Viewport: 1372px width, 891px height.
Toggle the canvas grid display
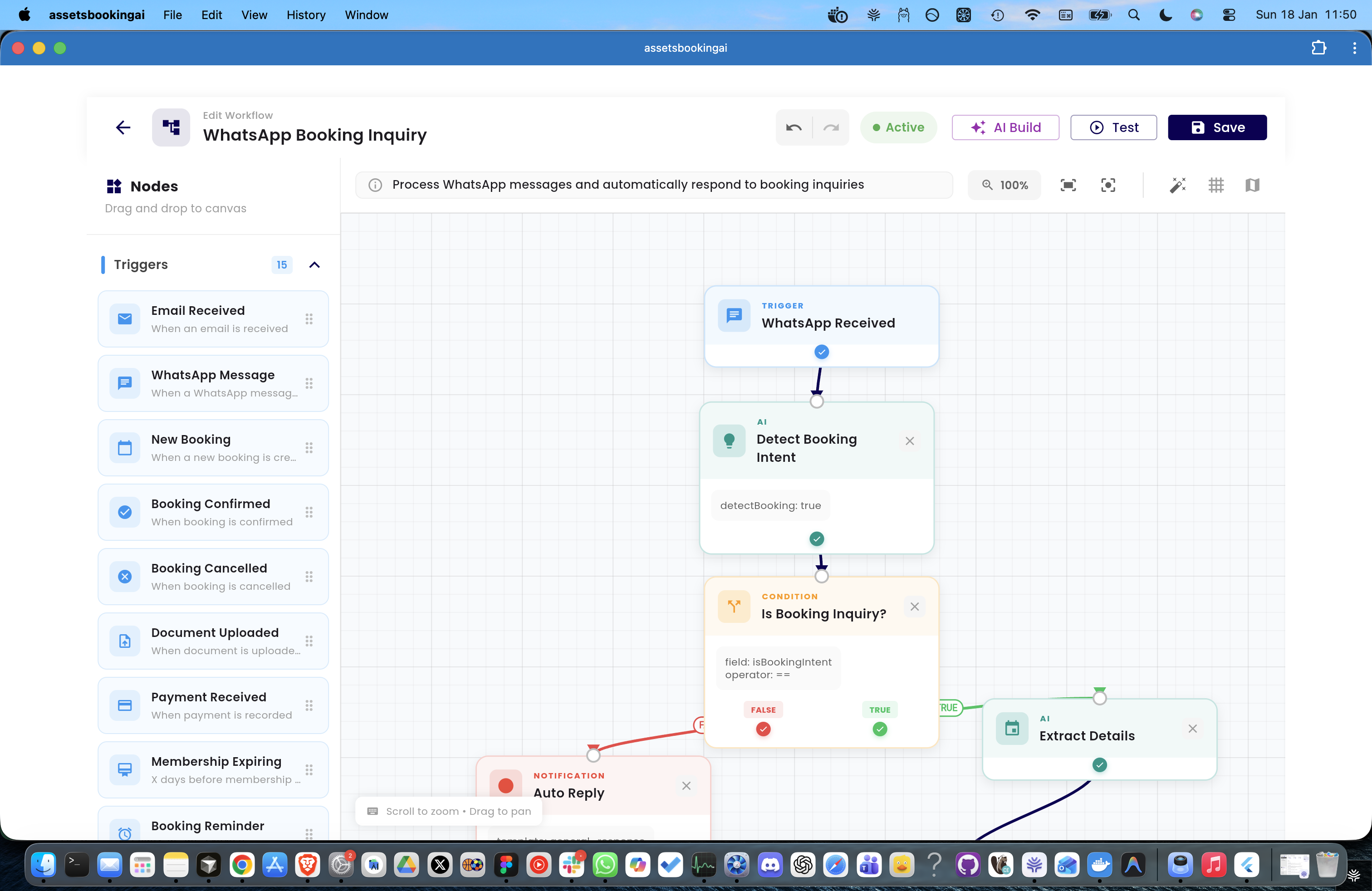tap(1216, 185)
